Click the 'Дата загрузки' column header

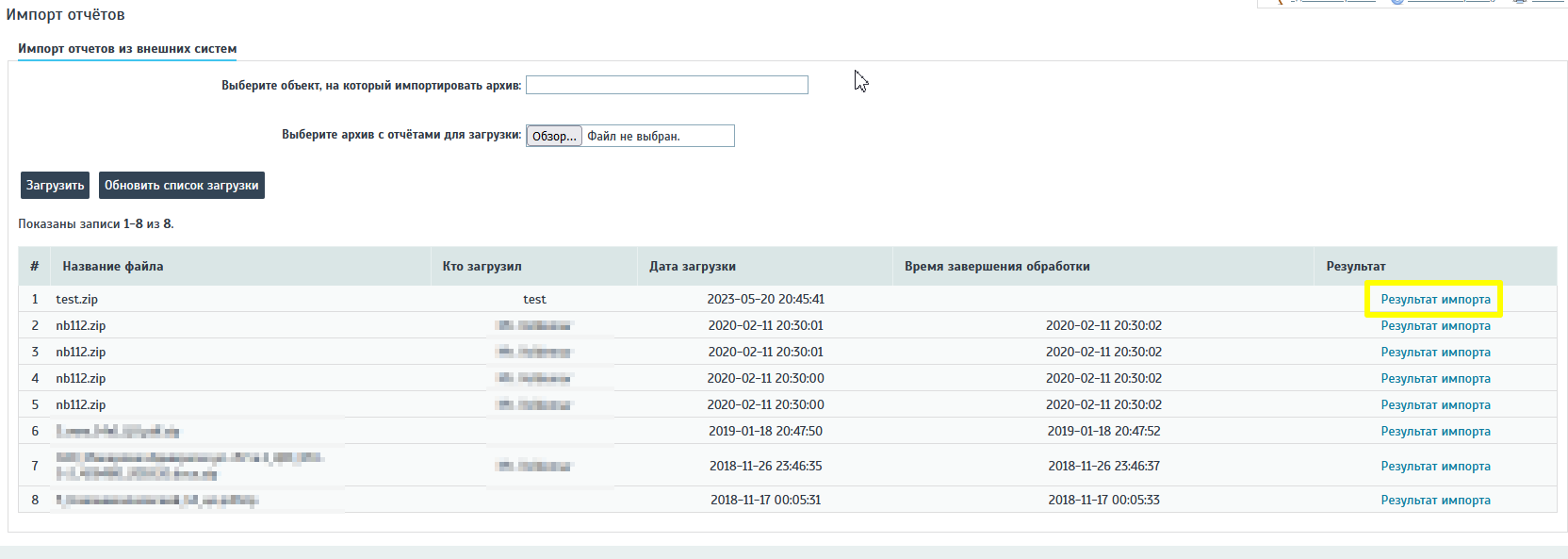[693, 267]
